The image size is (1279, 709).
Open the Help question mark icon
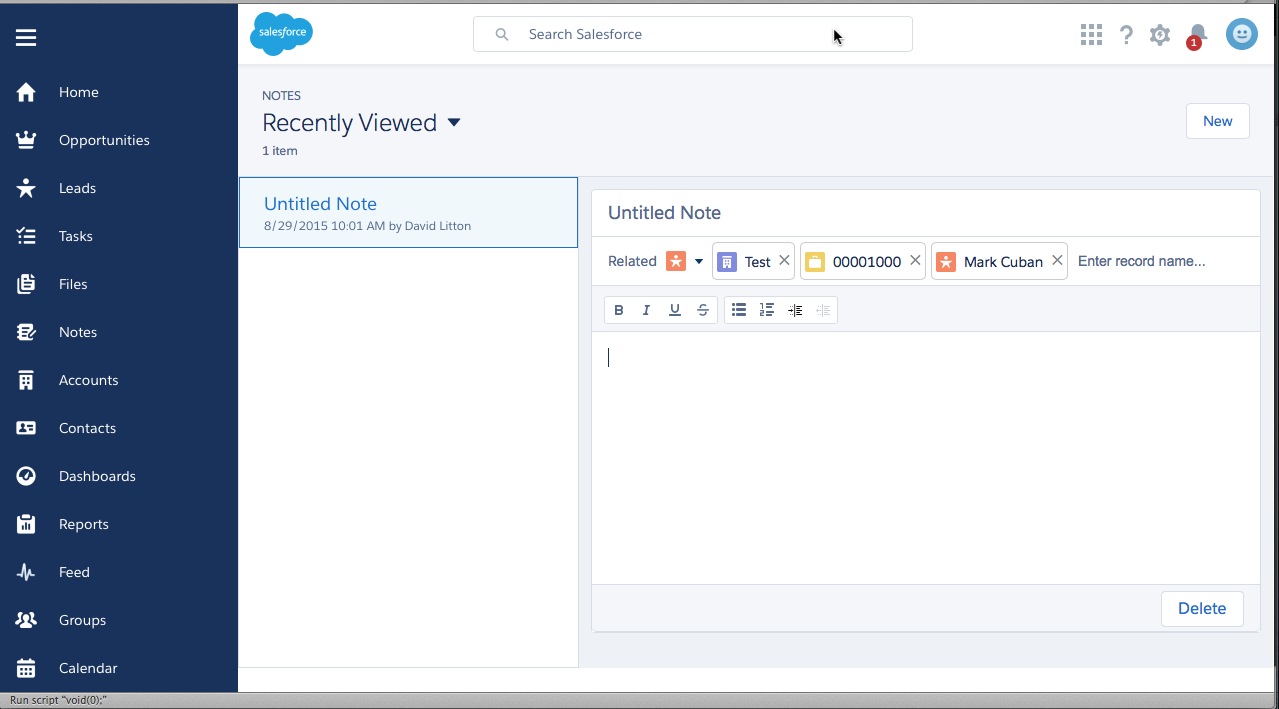point(1126,35)
